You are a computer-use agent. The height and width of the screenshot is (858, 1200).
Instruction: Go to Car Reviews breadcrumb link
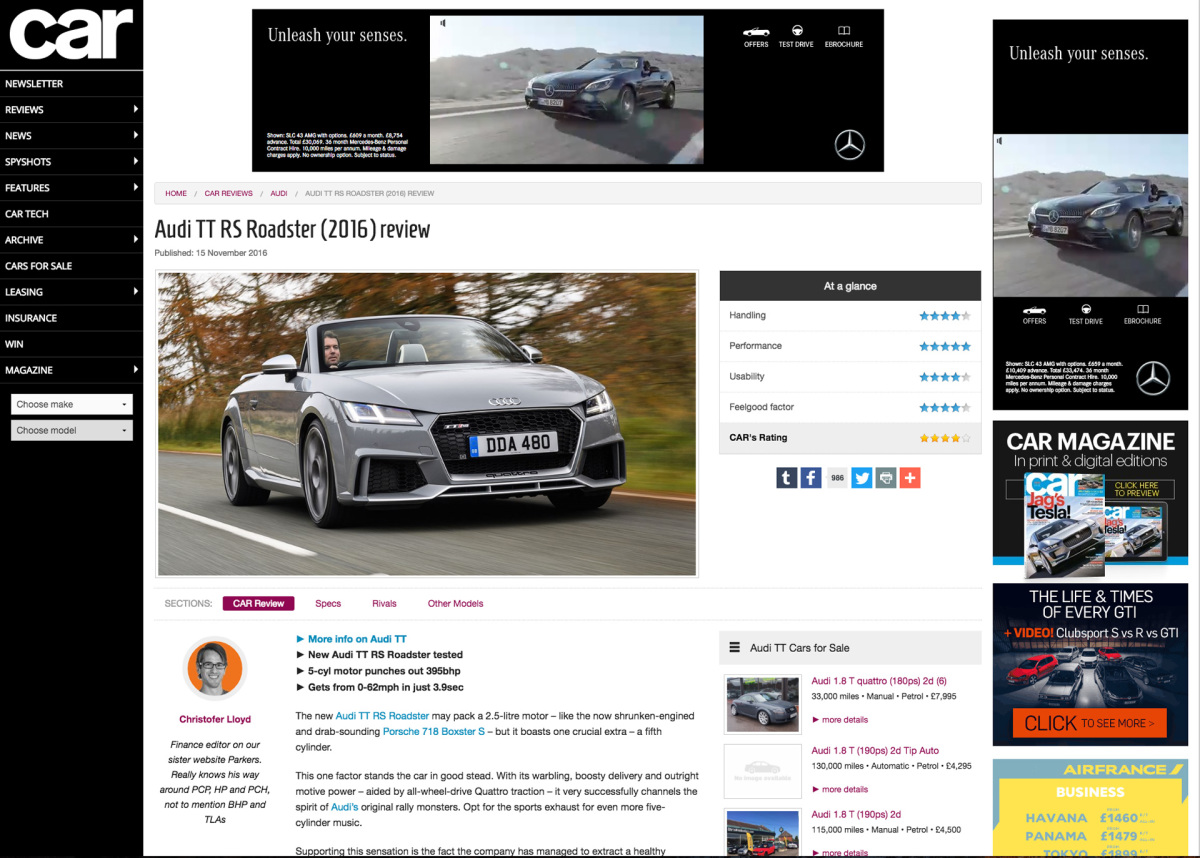tap(228, 193)
